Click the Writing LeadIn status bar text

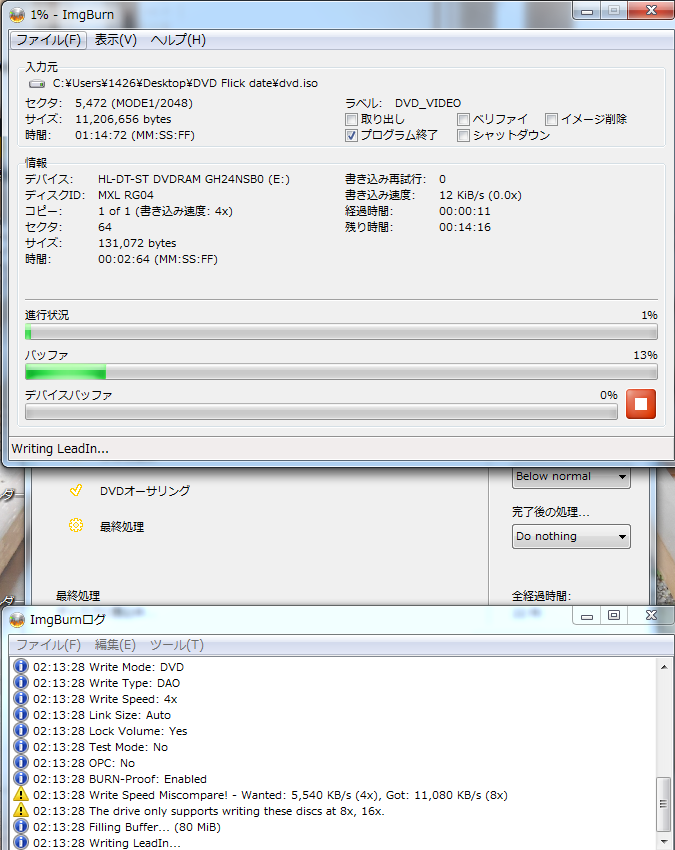coord(60,449)
